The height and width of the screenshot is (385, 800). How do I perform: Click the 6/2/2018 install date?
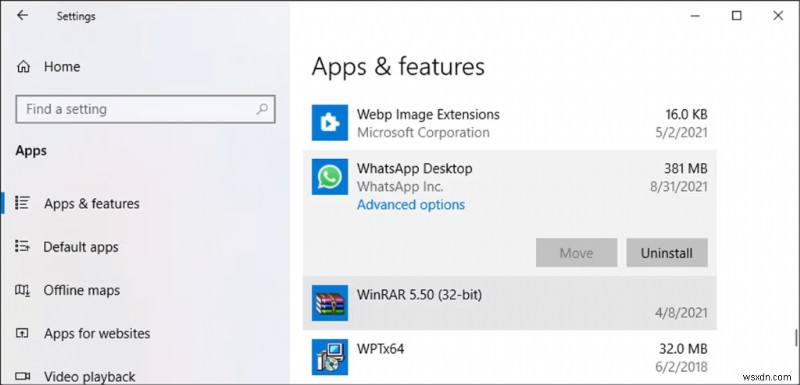pos(682,367)
